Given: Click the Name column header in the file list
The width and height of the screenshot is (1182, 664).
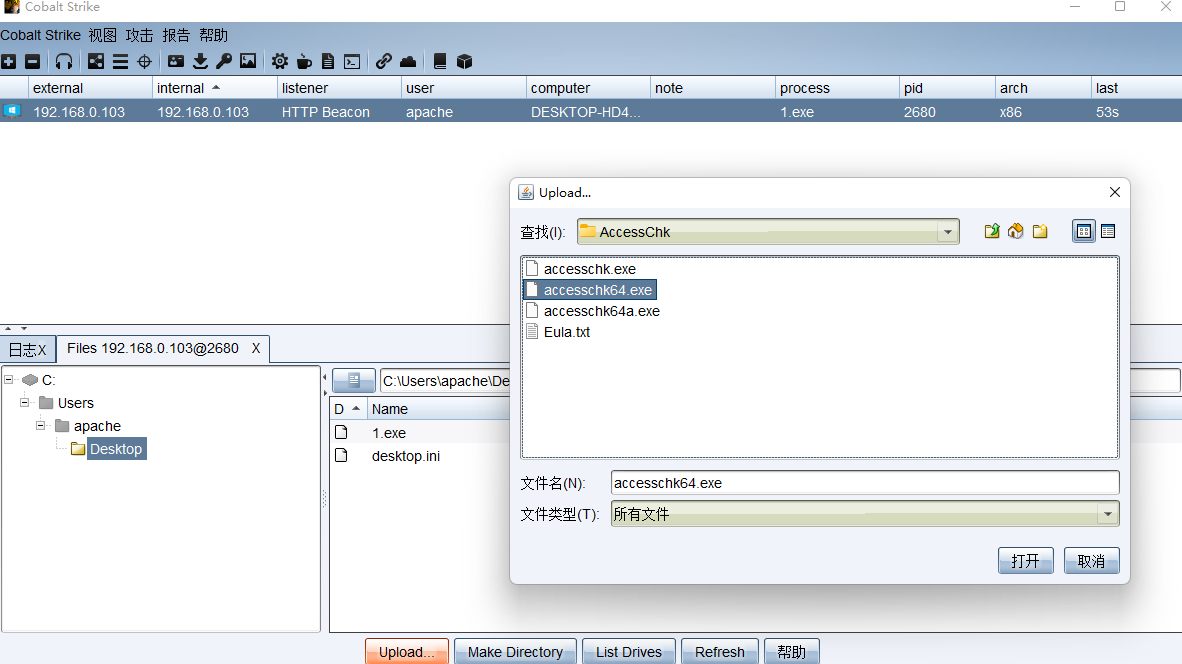Looking at the screenshot, I should [x=439, y=409].
